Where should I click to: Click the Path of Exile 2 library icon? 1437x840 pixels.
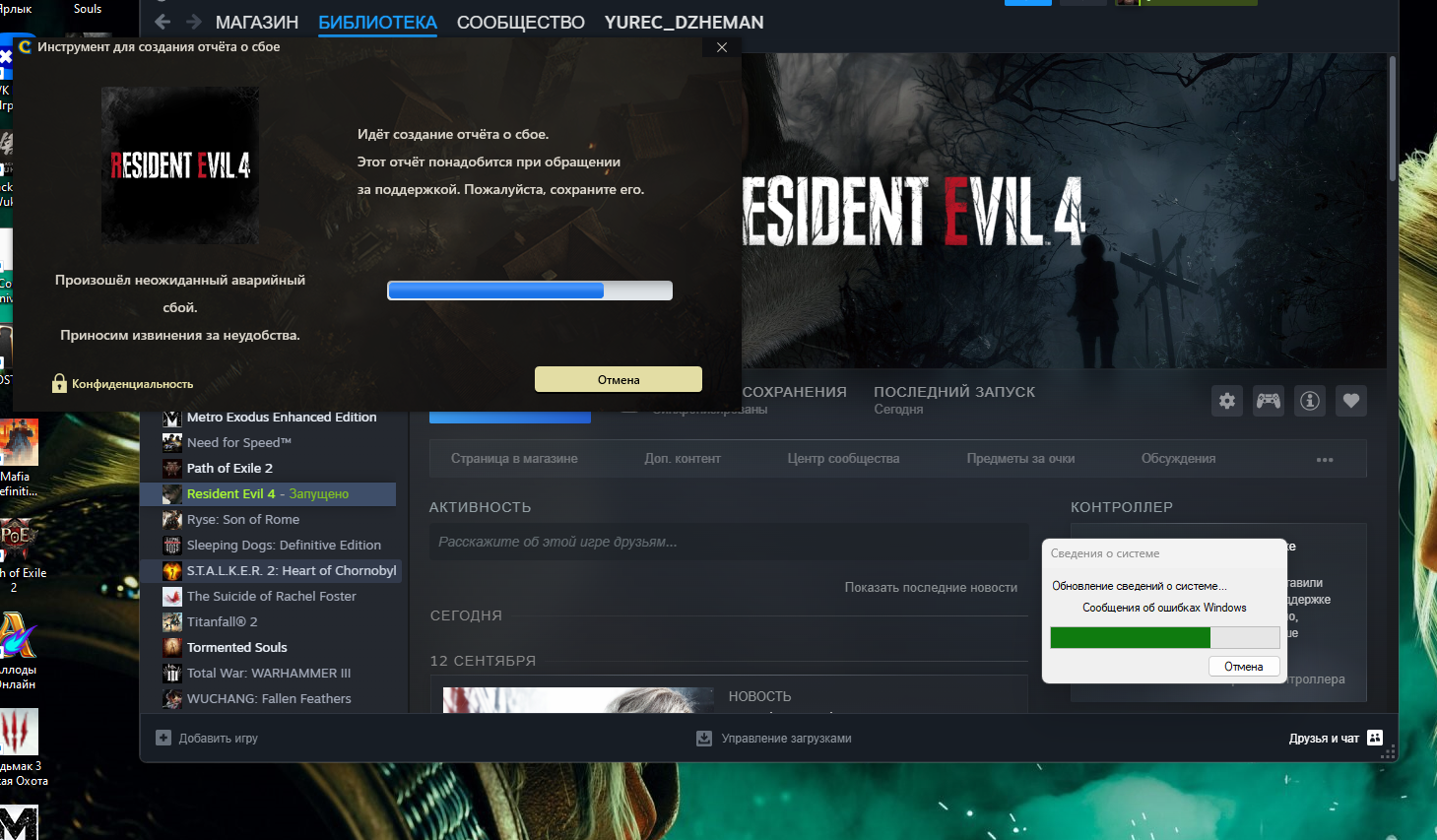(172, 469)
